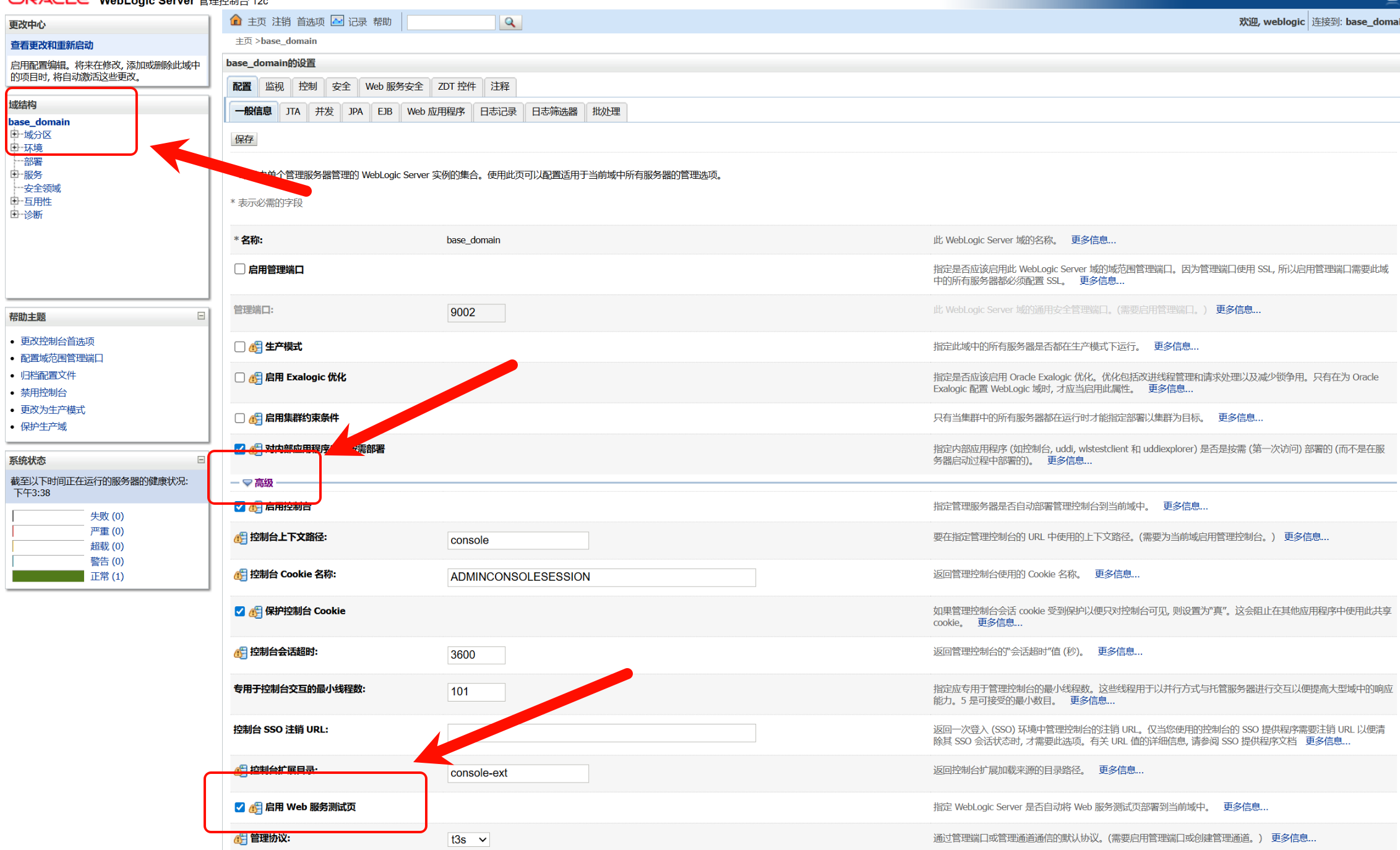This screenshot has width=1400, height=850.
Task: Switch to the 监视 tab
Action: [274, 87]
